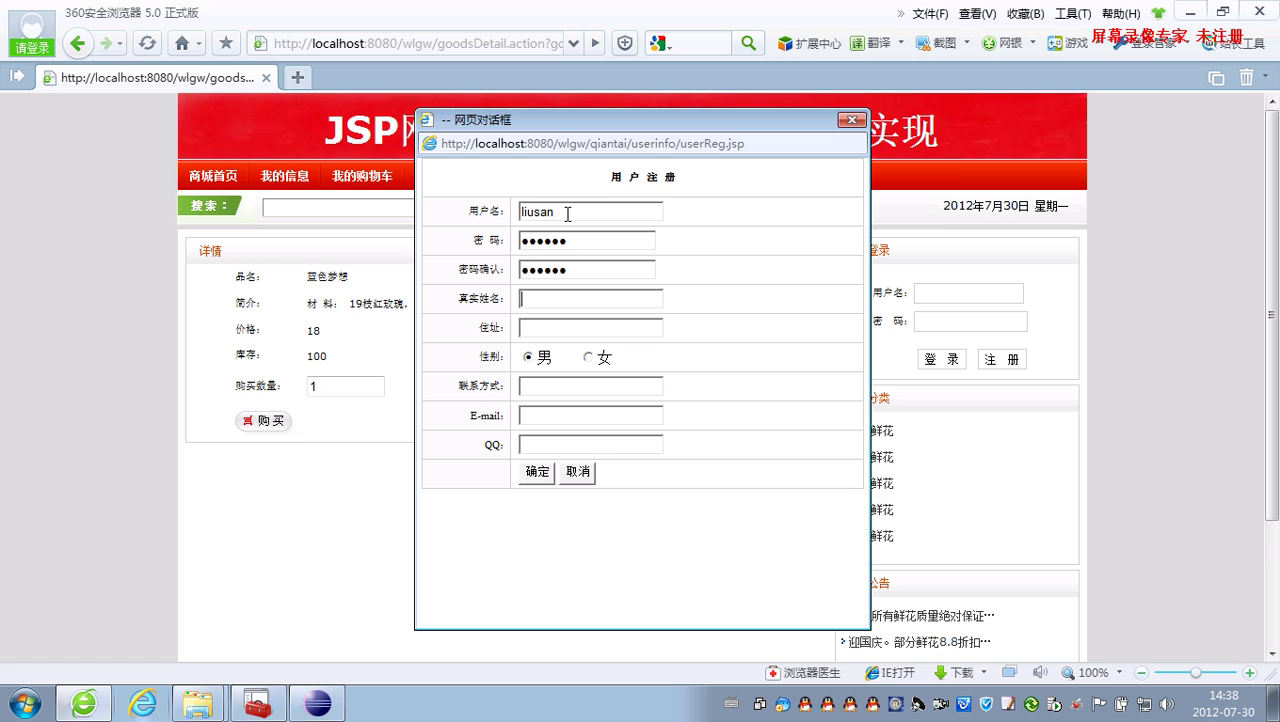Toggle the sidebar panel arrow icon
This screenshot has height=722, width=1280.
17,76
